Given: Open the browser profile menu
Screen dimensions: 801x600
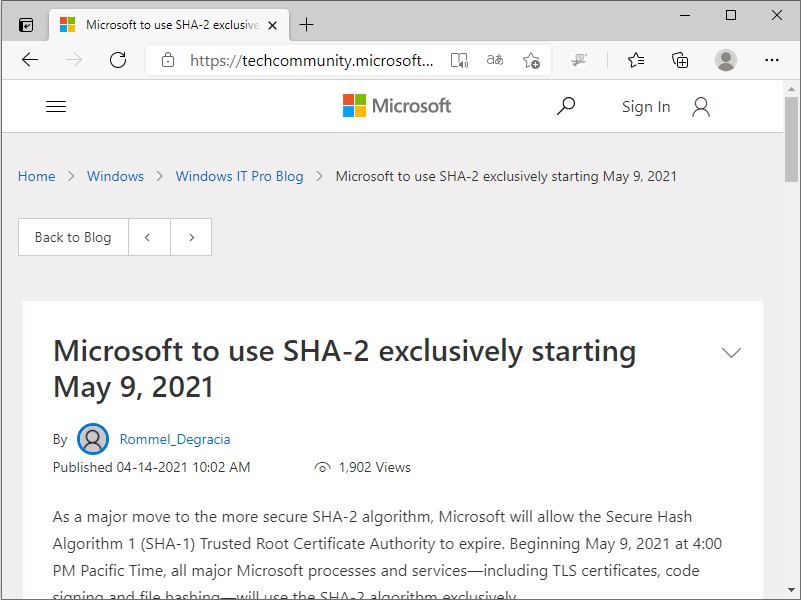Looking at the screenshot, I should click(x=726, y=60).
